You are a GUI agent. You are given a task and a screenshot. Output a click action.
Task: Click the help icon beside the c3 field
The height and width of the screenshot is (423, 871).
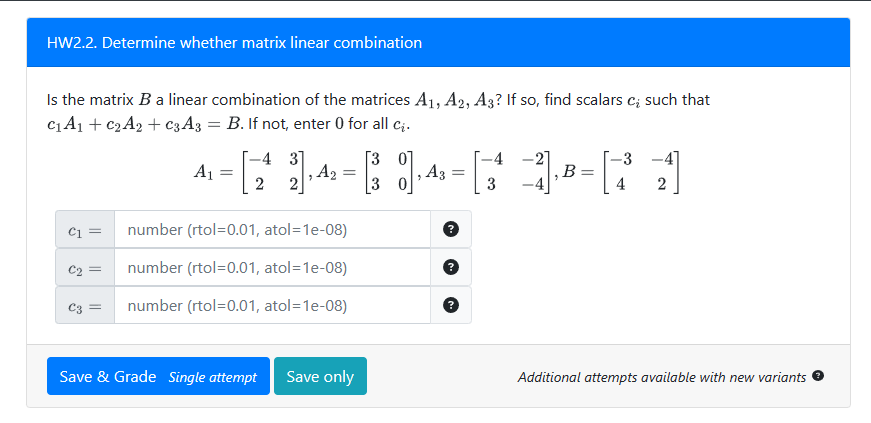[450, 306]
